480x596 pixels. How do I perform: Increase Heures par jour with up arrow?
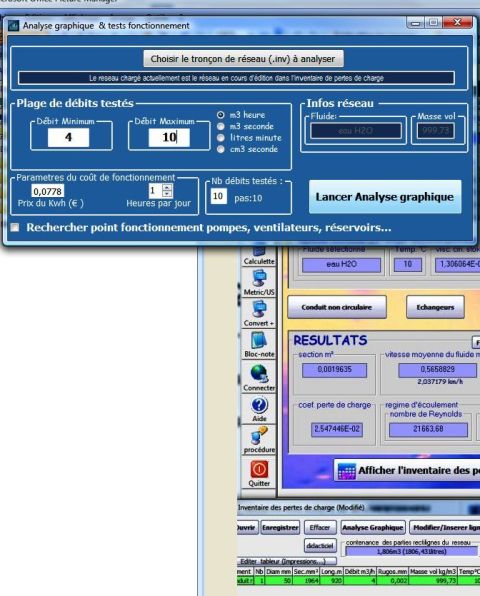click(167, 187)
